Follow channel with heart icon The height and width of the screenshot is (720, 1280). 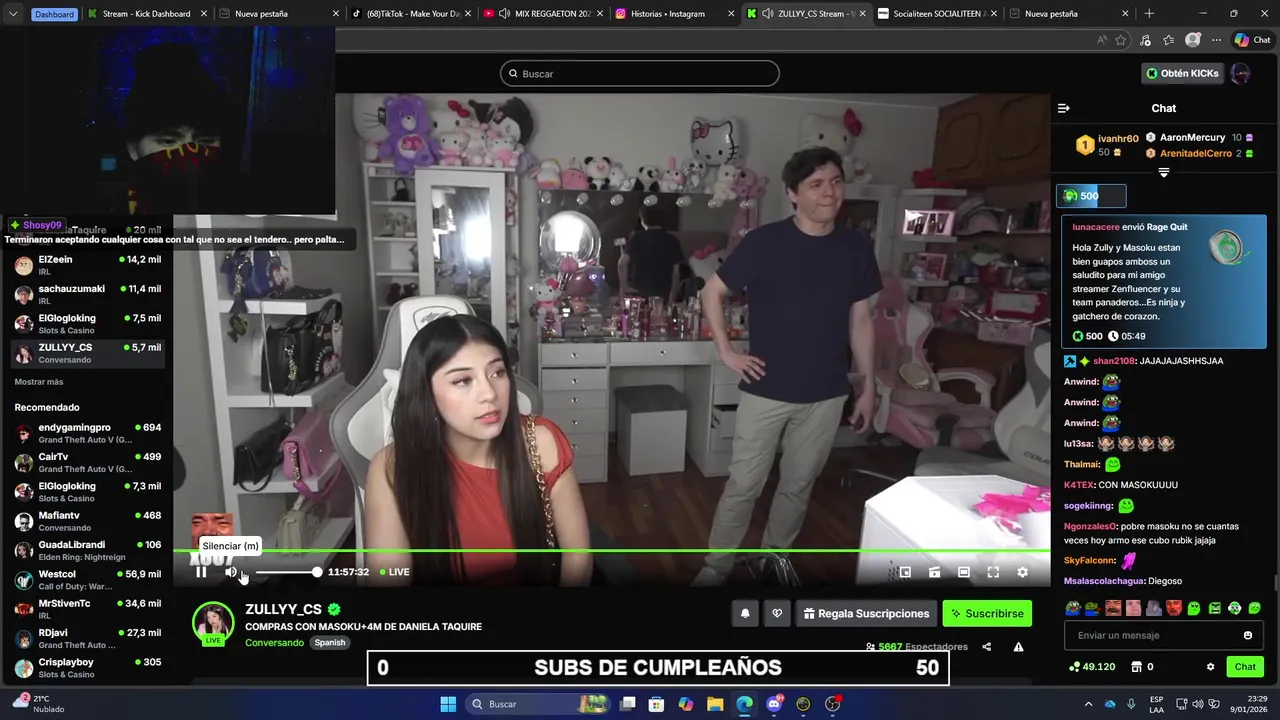(777, 614)
